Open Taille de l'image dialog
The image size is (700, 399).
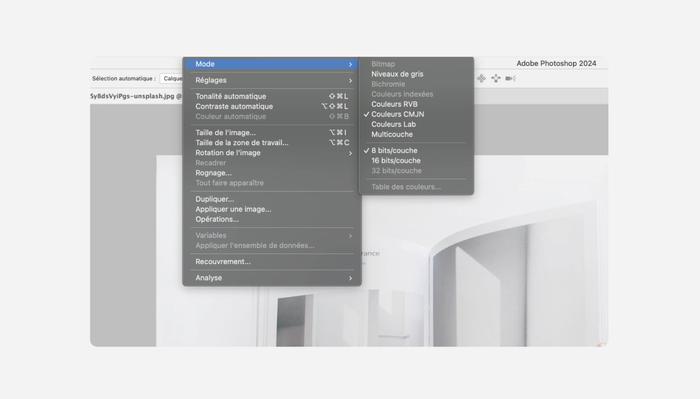tap(271, 133)
